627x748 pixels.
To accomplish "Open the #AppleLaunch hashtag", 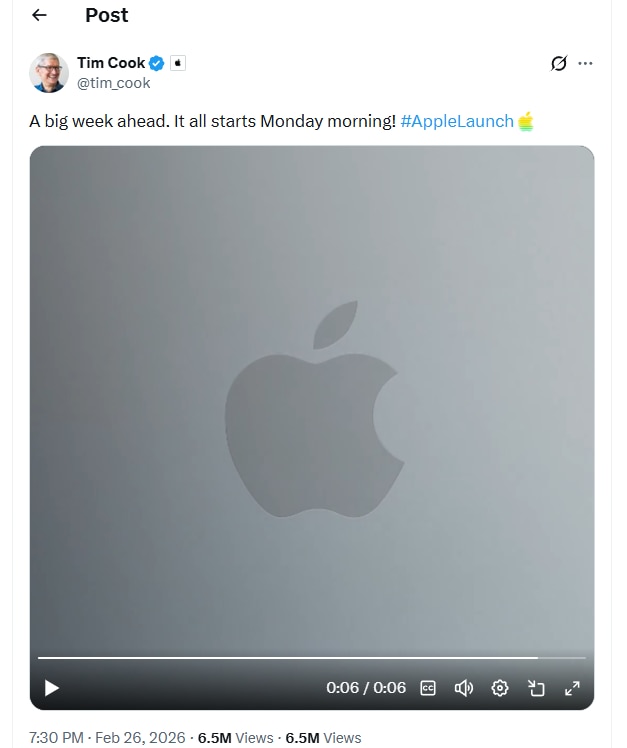I will (x=456, y=121).
